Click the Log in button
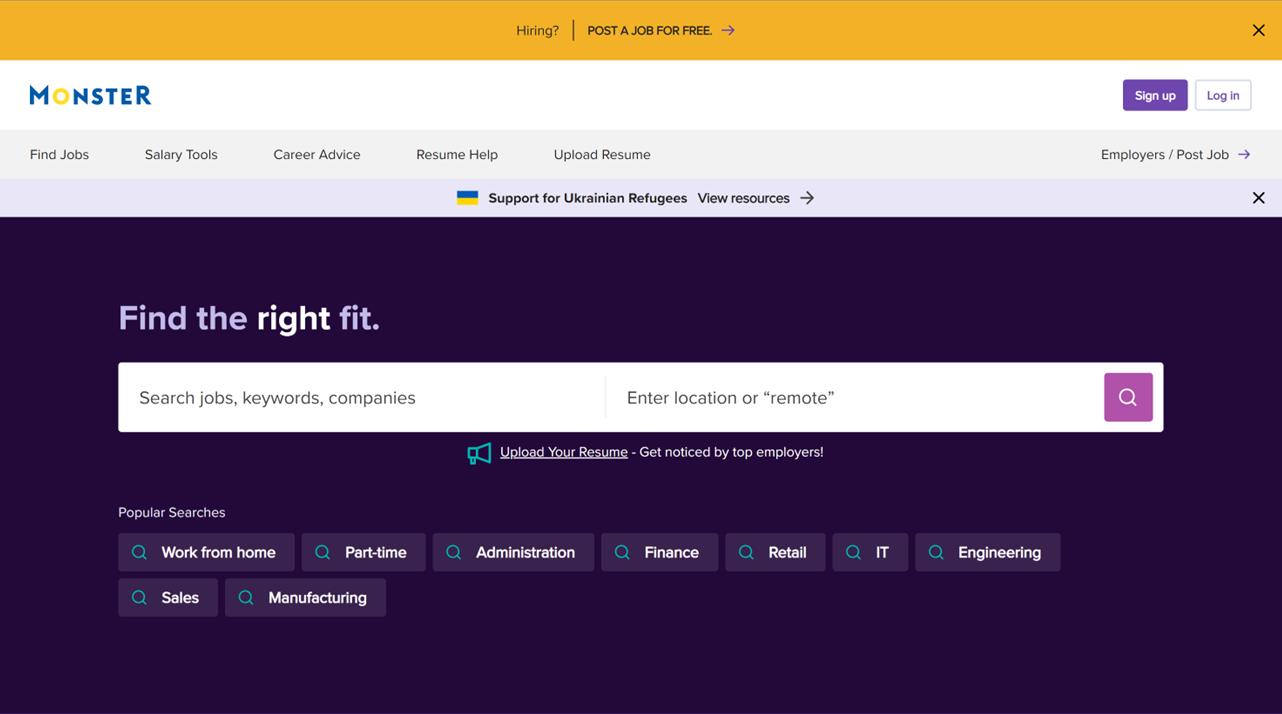The width and height of the screenshot is (1282, 714). 1222,95
